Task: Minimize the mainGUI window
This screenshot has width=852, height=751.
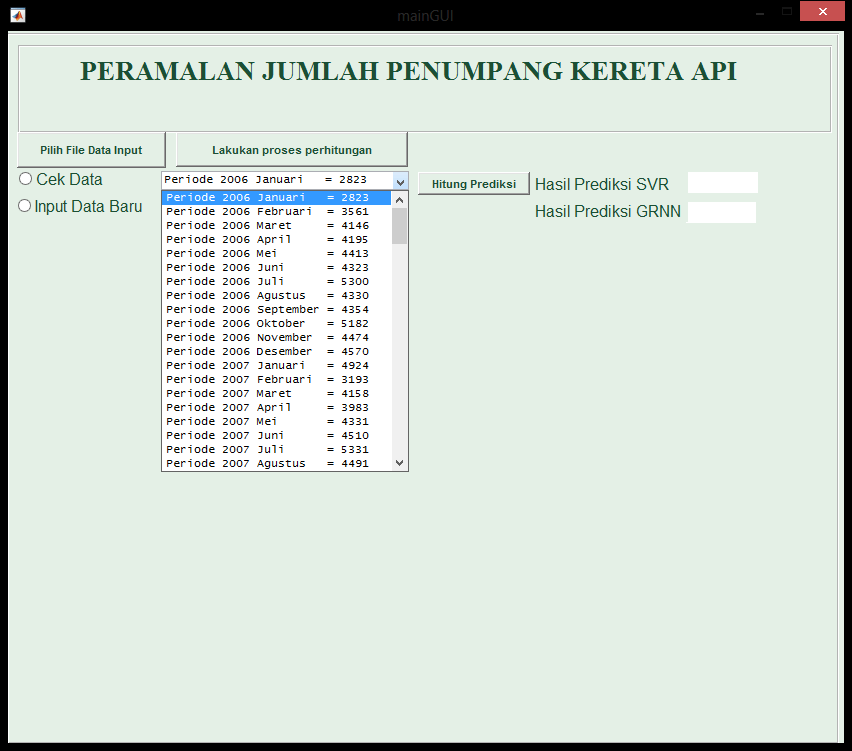Action: tap(761, 12)
